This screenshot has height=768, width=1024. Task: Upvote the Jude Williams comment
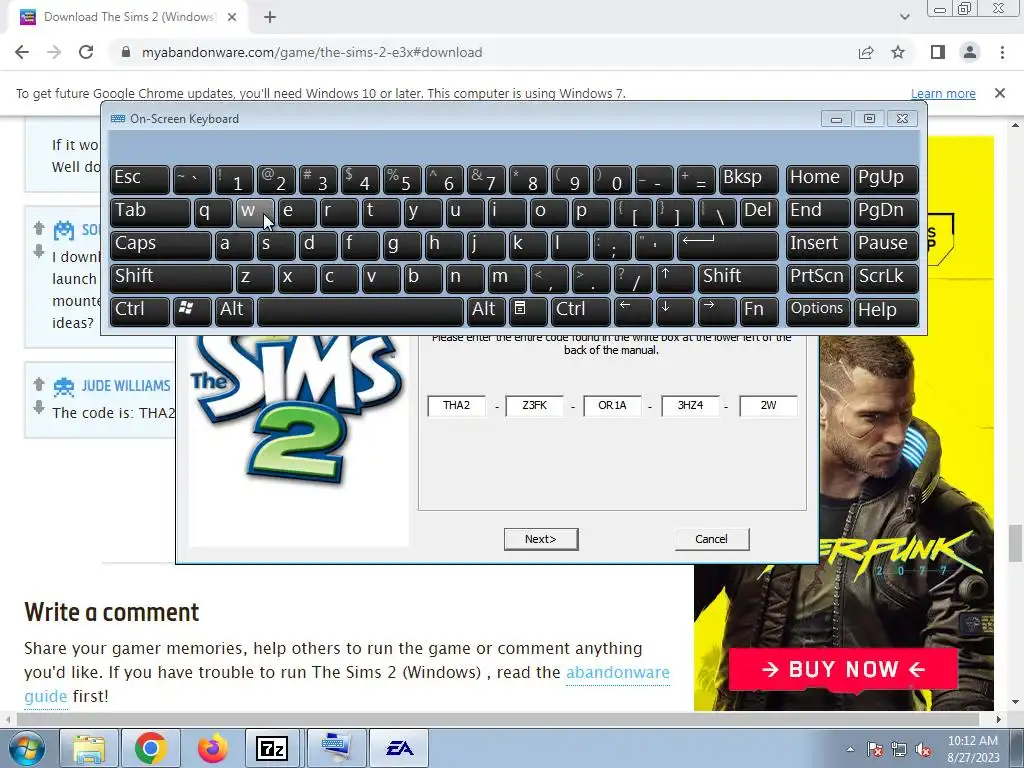[39, 384]
